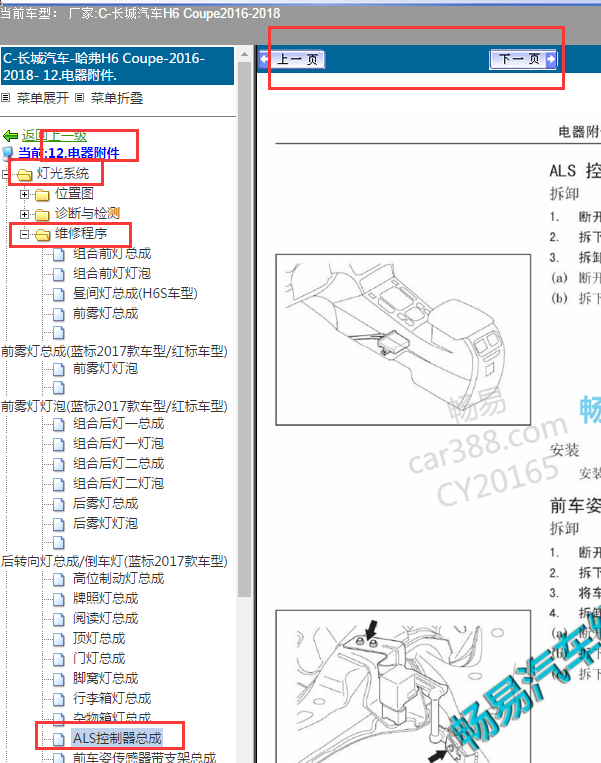Click the ALS controller console diagram image

tap(403, 340)
